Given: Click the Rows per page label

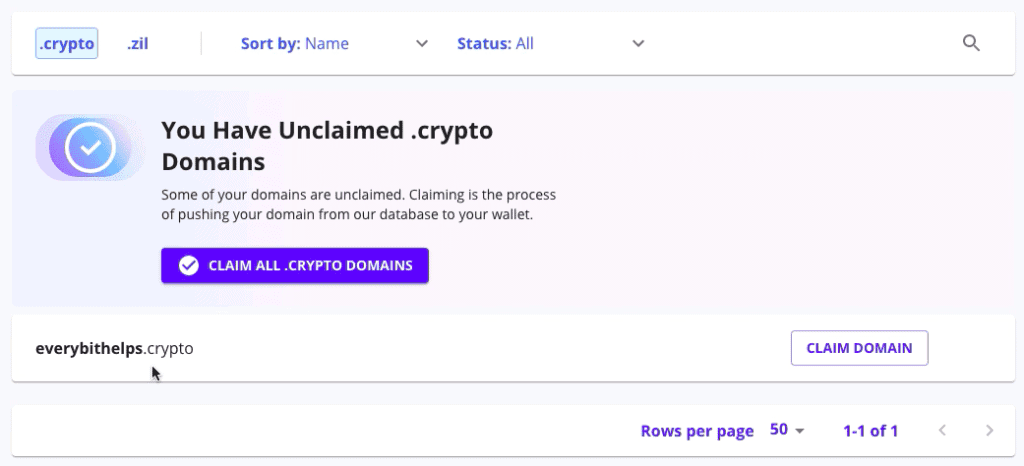Looking at the screenshot, I should tap(697, 431).
